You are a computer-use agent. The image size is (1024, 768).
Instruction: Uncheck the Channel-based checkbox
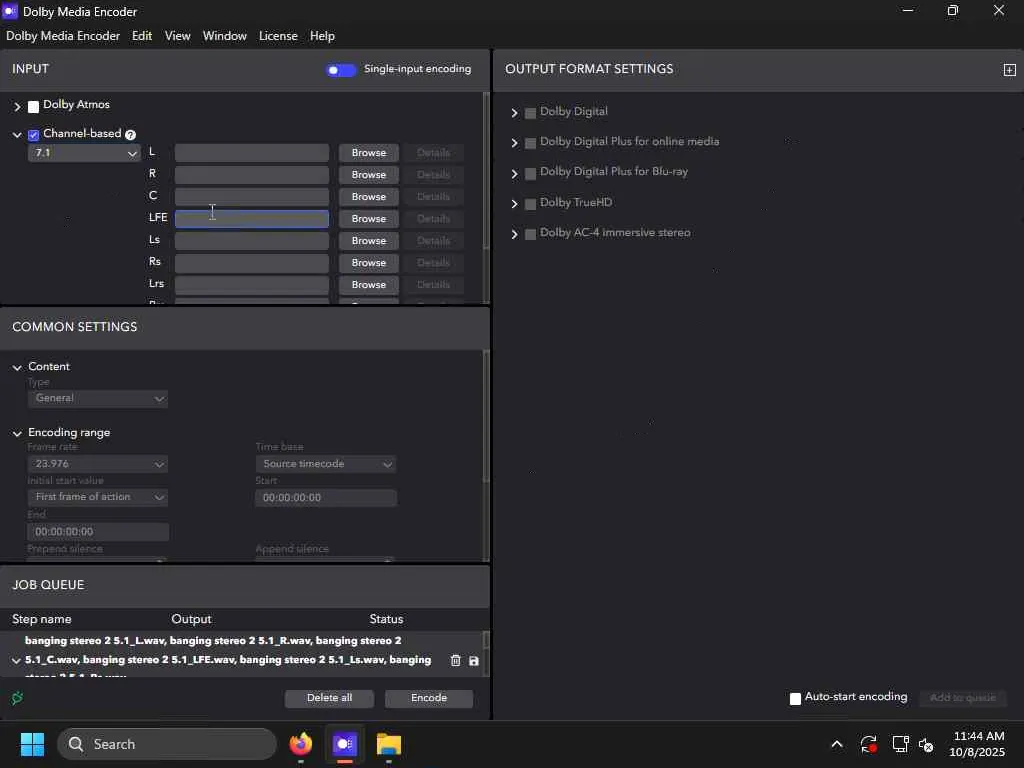tap(33, 135)
